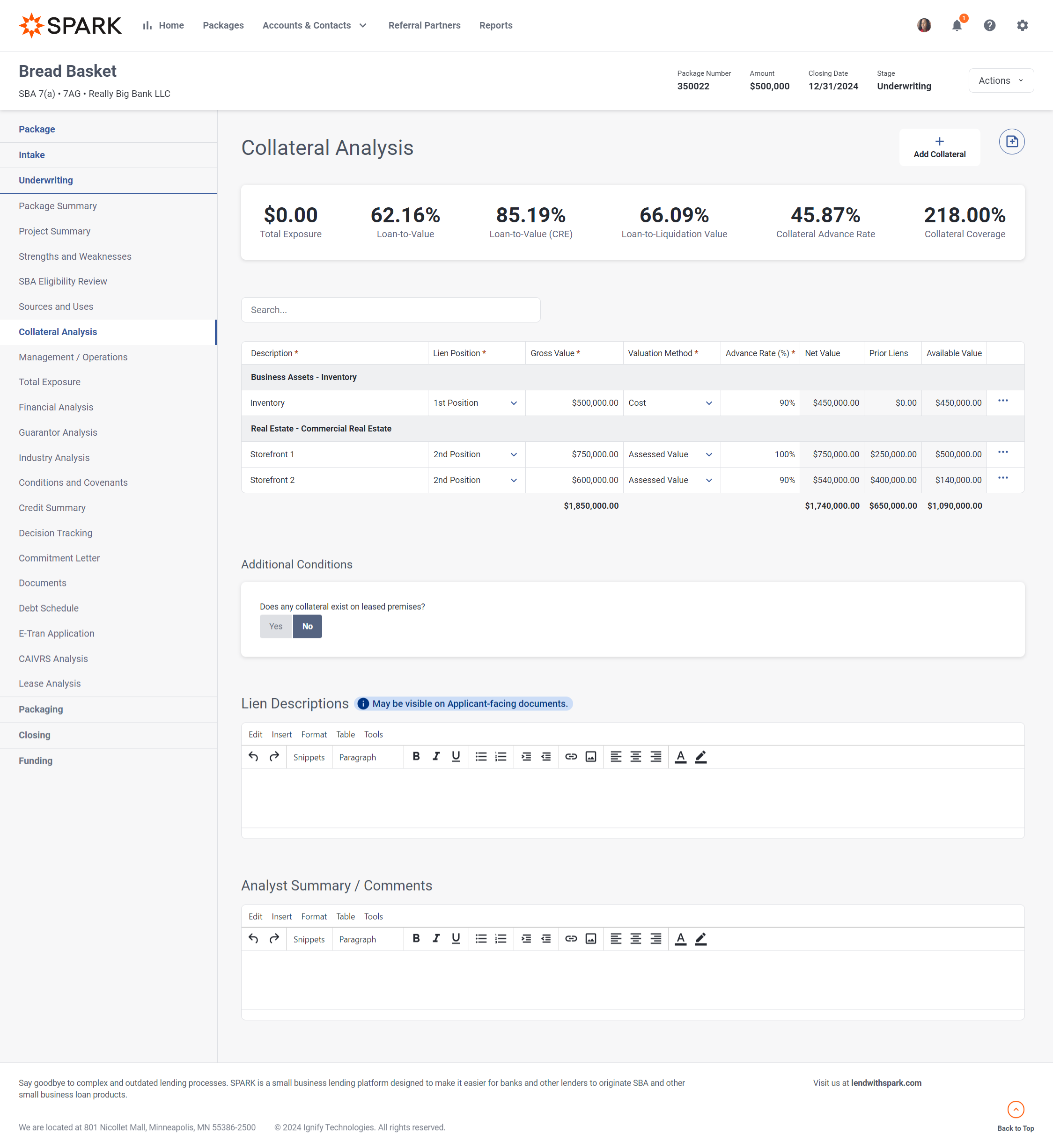Image resolution: width=1053 pixels, height=1148 pixels.
Task: Open Debt Schedule in sidebar
Action: [x=48, y=609]
